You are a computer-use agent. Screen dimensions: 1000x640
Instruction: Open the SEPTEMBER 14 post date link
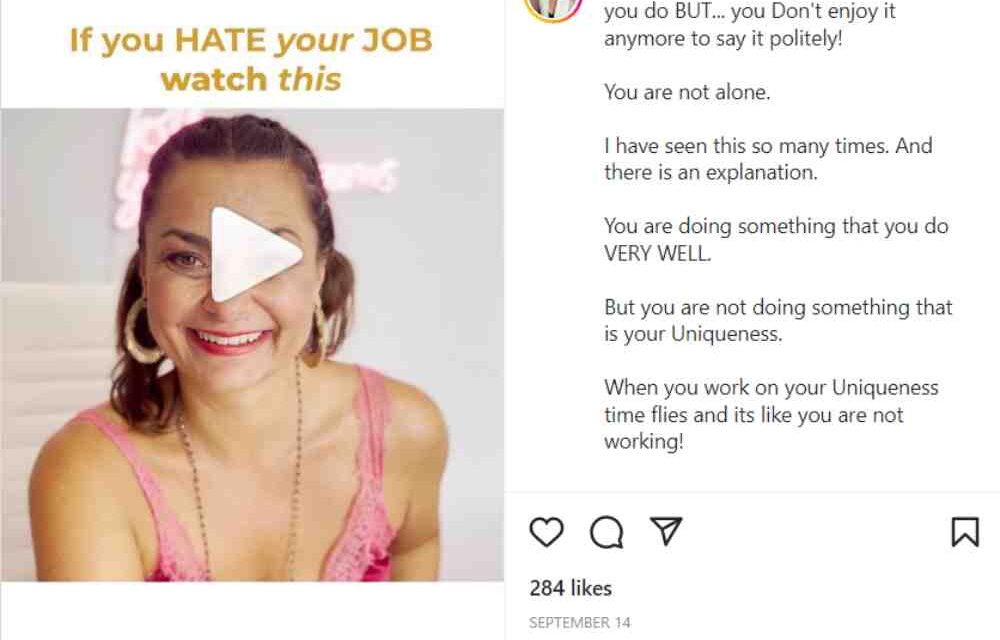click(x=580, y=622)
